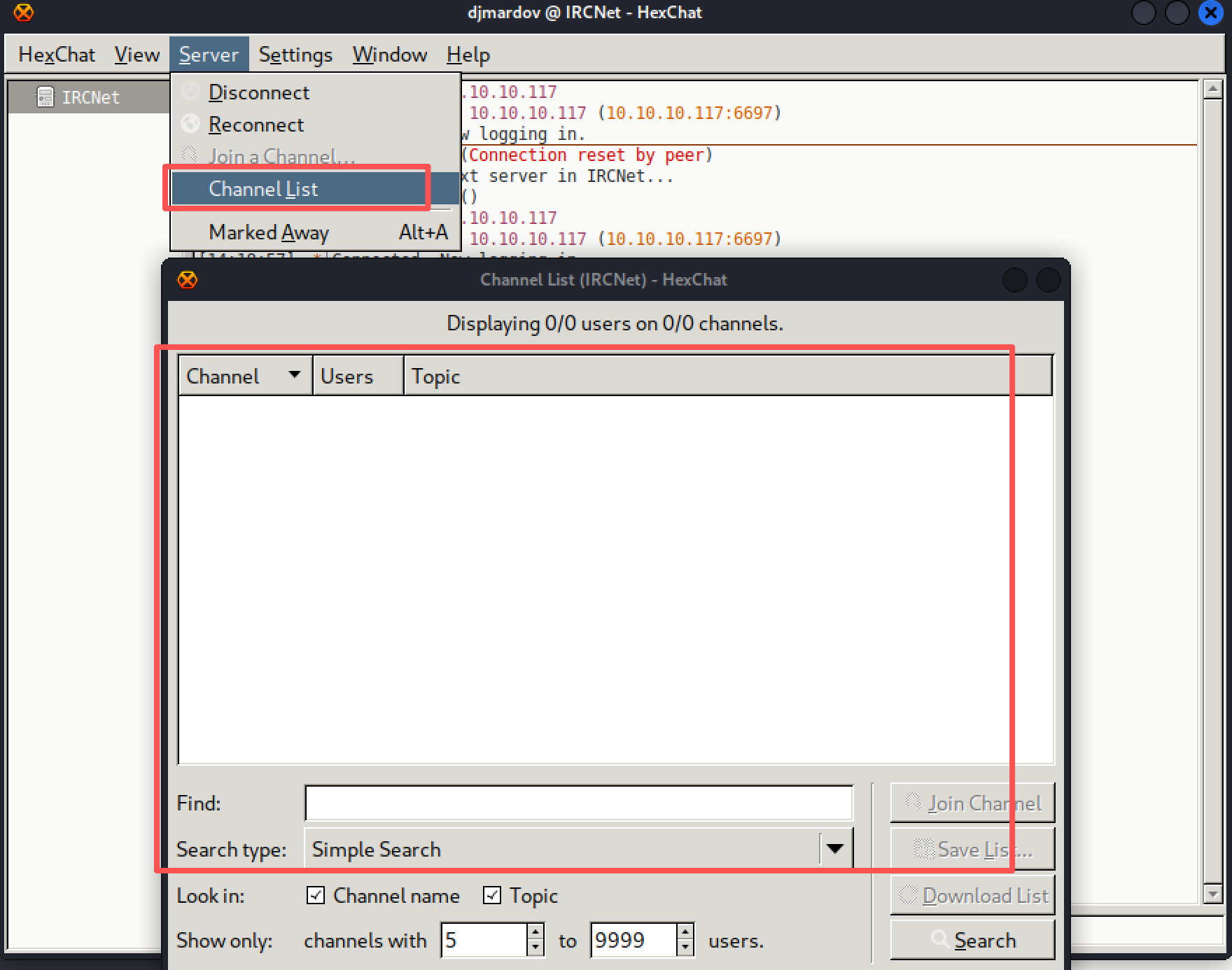Viewport: 1232px width, 970px height.
Task: Uncheck the Topic checkbox in Look in
Action: point(492,895)
